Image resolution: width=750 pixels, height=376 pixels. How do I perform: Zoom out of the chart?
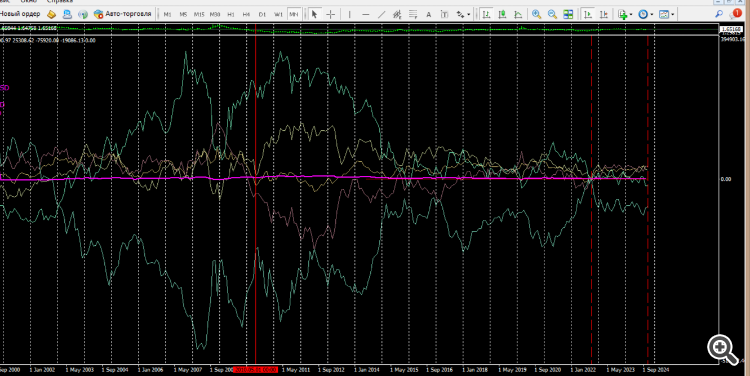click(552, 14)
